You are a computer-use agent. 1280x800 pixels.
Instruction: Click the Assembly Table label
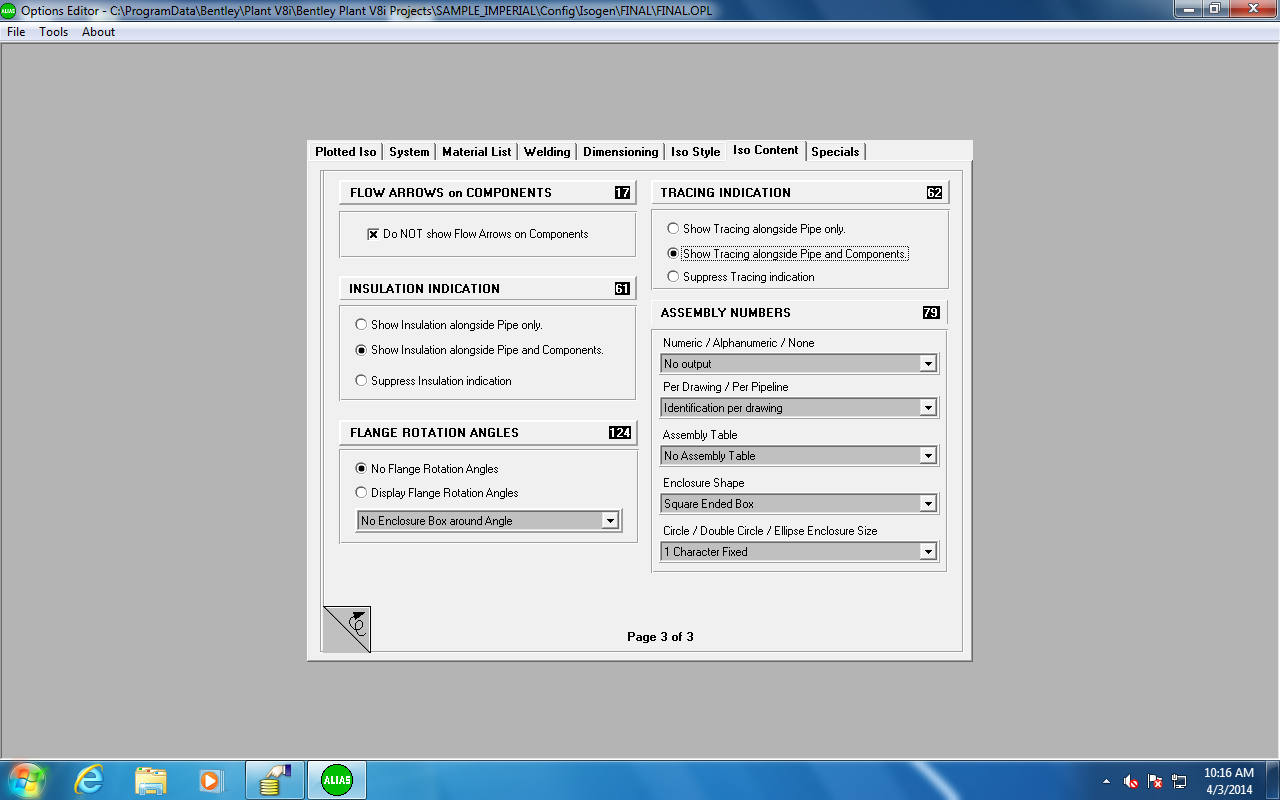pos(700,435)
